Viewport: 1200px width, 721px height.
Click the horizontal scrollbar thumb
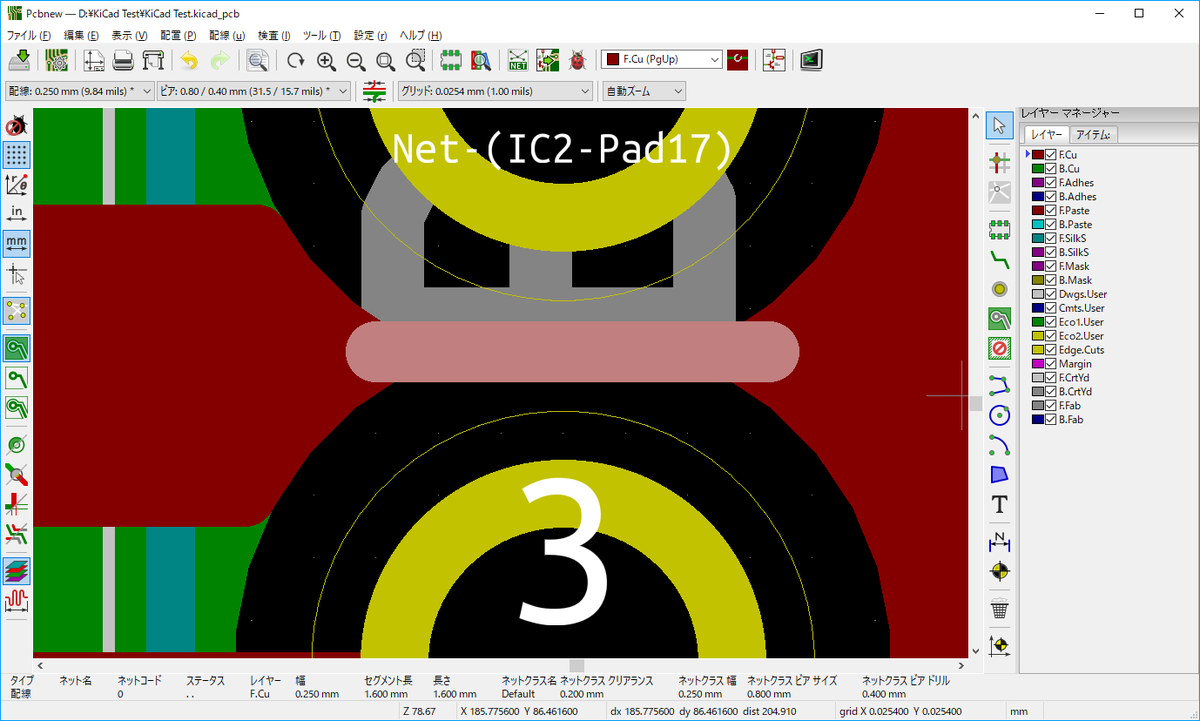[x=576, y=665]
